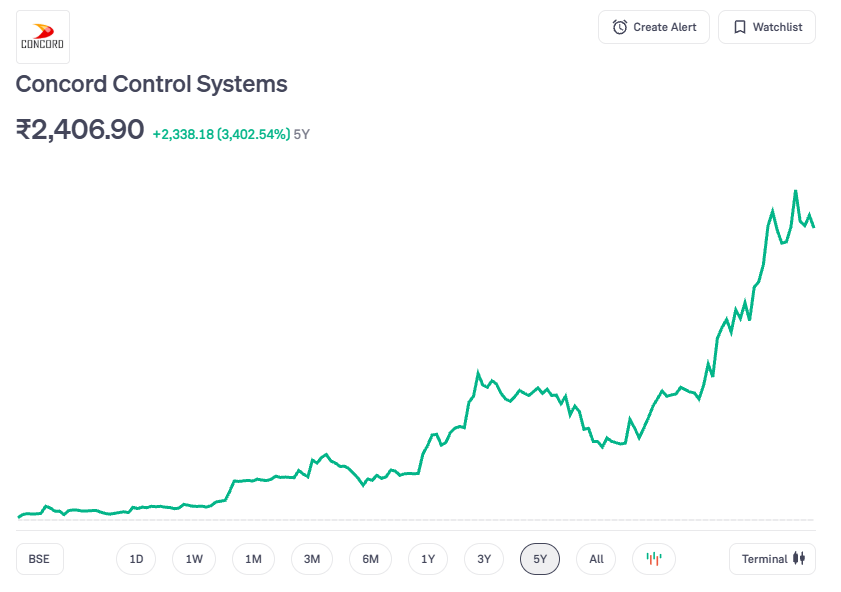The image size is (841, 592).
Task: Click the bookmark icon for Watchlist
Action: point(740,27)
